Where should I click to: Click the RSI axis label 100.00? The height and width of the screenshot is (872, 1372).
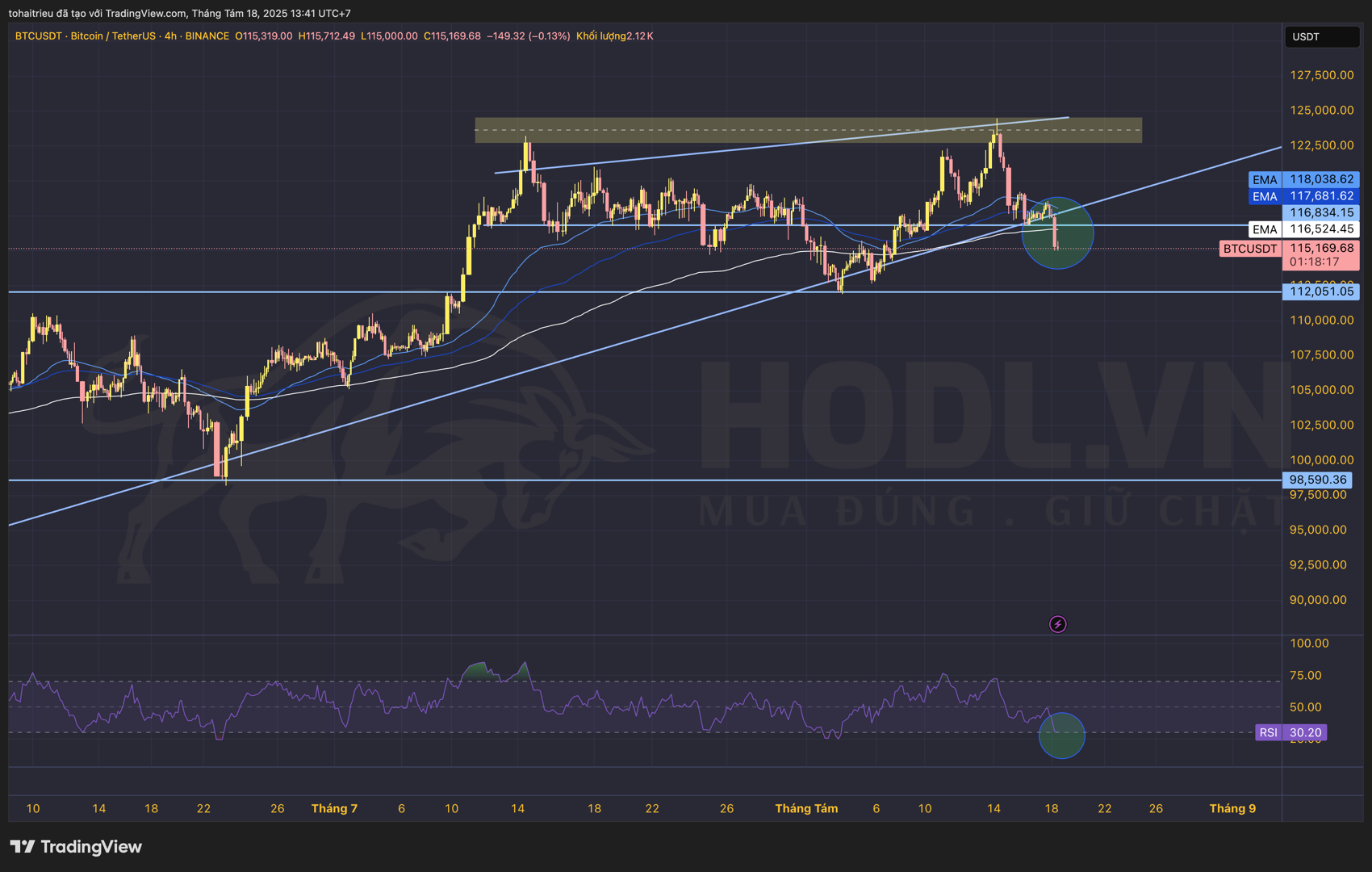click(1308, 644)
